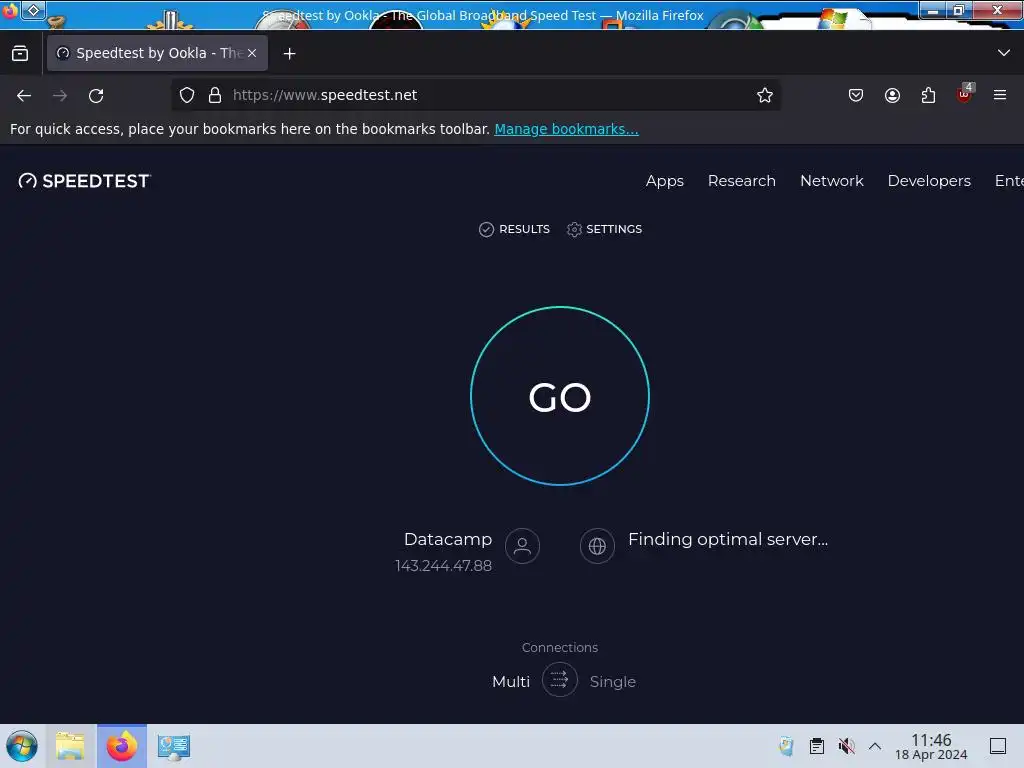Image resolution: width=1024 pixels, height=768 pixels.
Task: Click the Datacamp user profile icon
Action: point(522,546)
